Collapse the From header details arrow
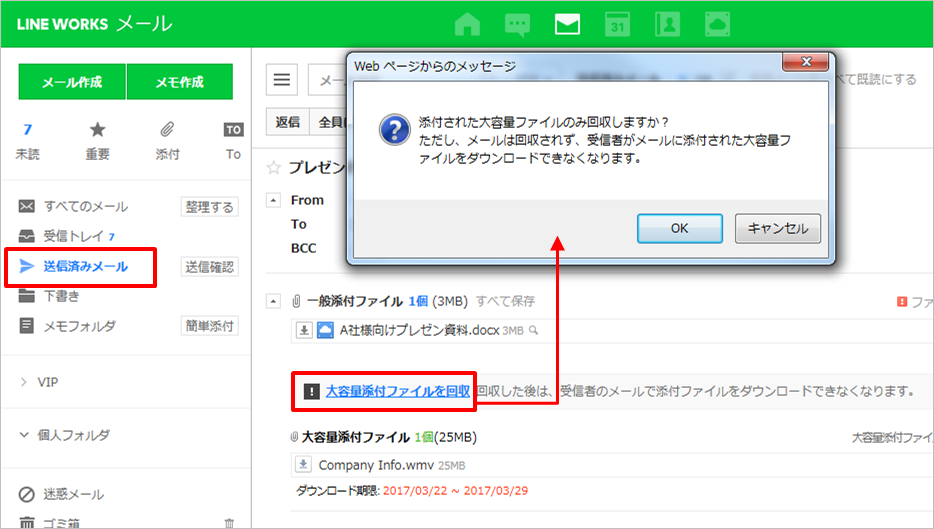Image resolution: width=934 pixels, height=529 pixels. [x=274, y=200]
